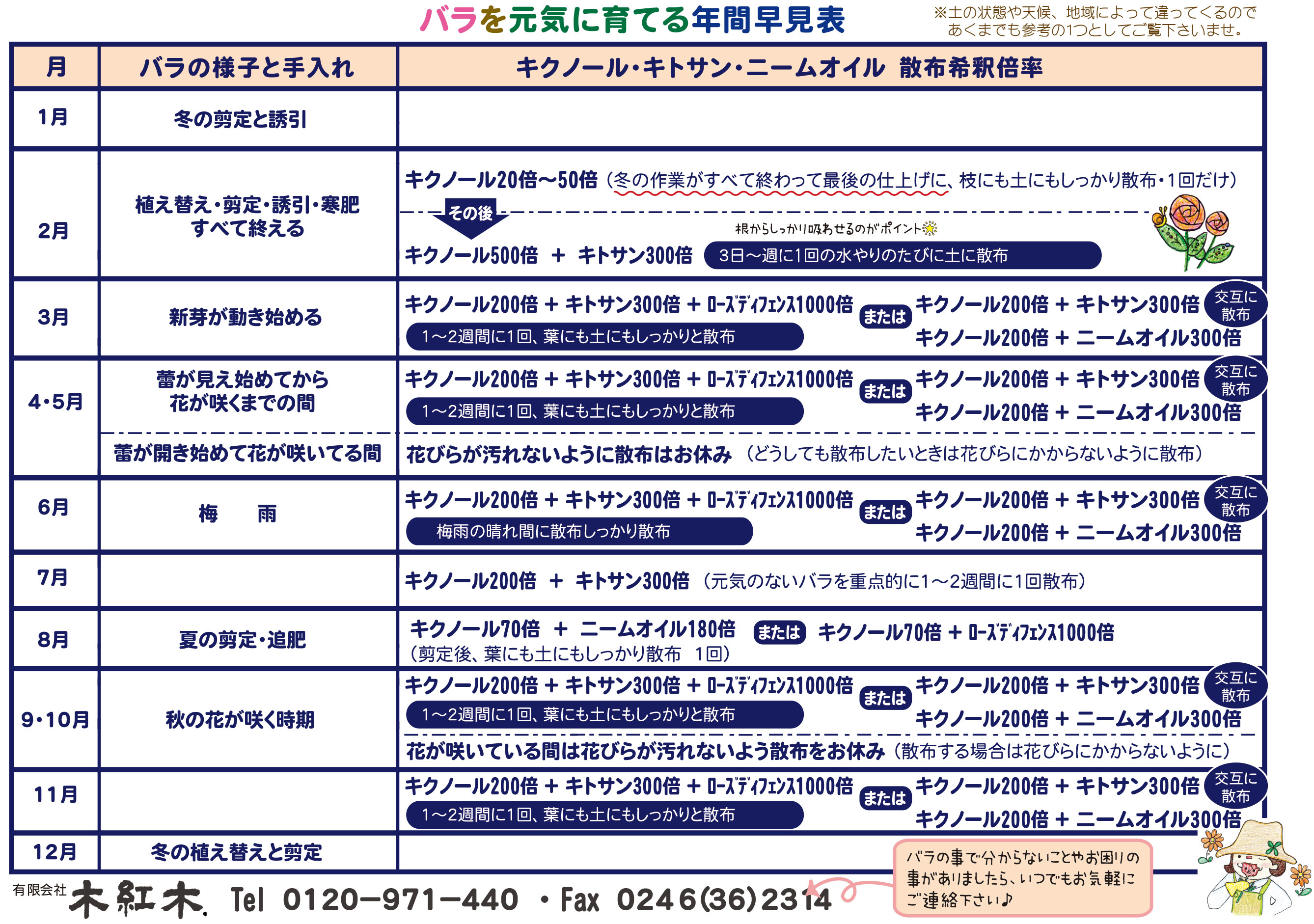Click the または label in the 4・5月 row
Image resolution: width=1314 pixels, height=924 pixels.
coord(885,391)
